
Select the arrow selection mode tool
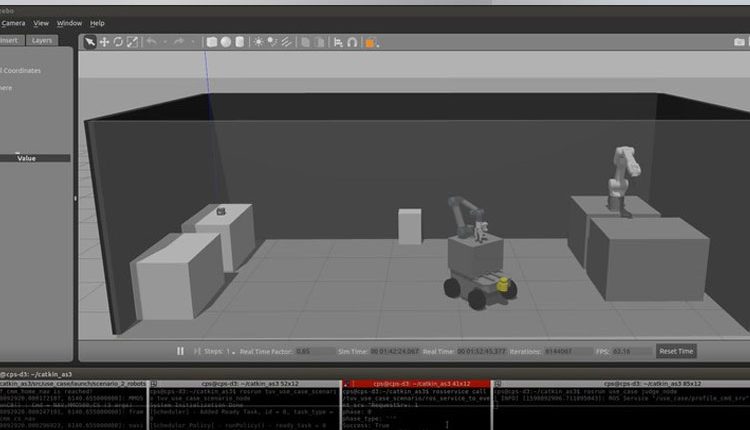point(89,42)
